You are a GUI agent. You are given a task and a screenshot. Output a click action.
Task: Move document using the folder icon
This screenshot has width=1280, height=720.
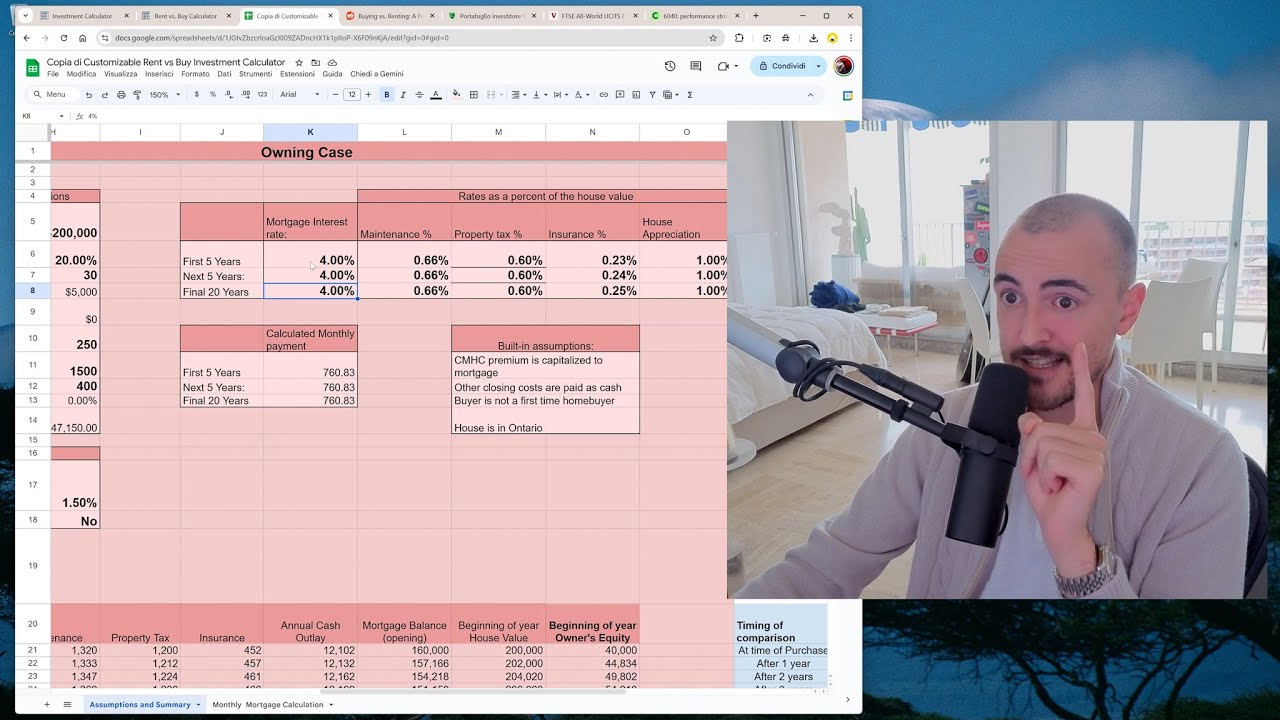pos(316,62)
